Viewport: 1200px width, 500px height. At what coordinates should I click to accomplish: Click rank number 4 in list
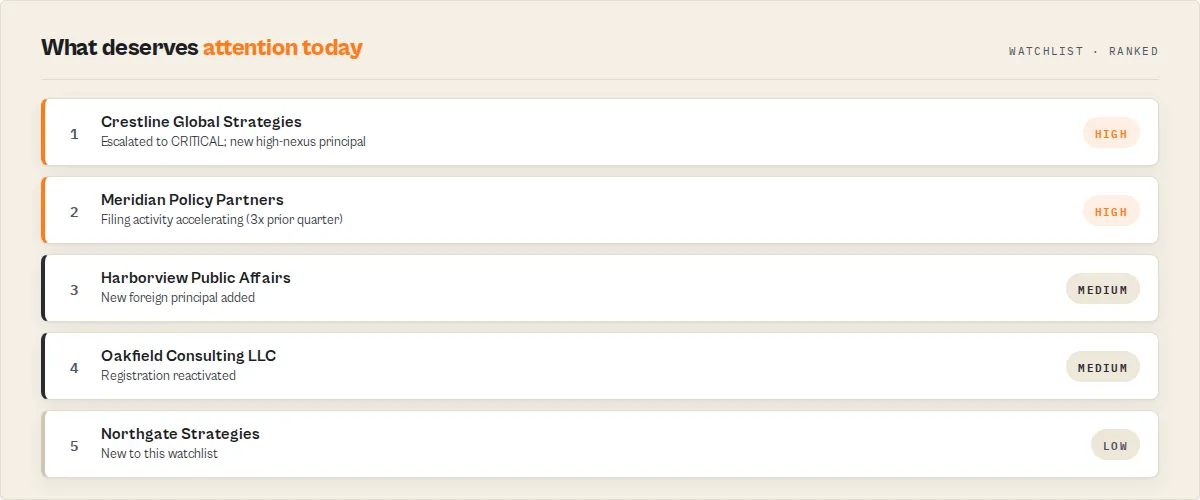point(74,367)
